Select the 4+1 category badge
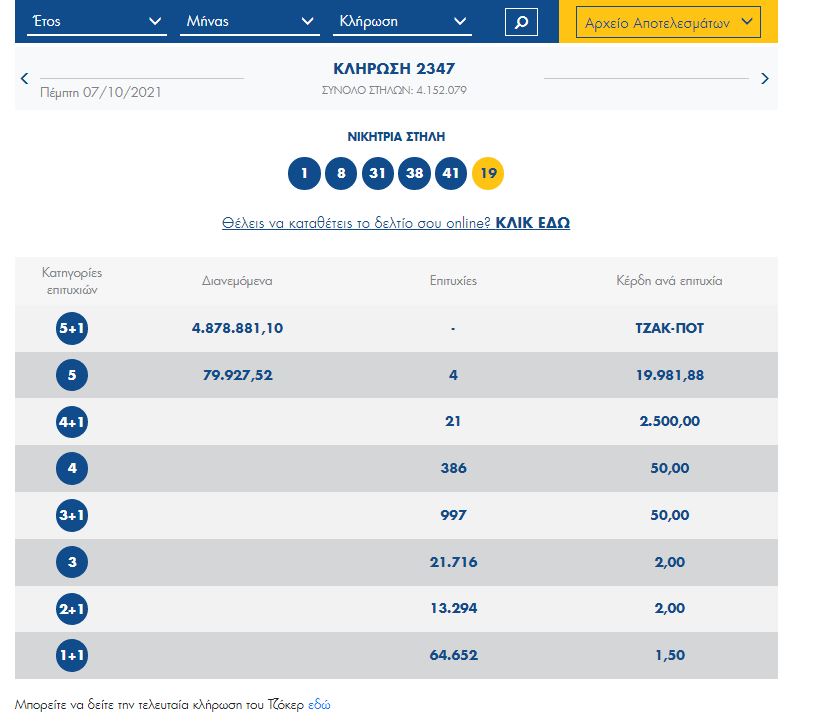Viewport: 830px width, 721px height. click(x=72, y=422)
